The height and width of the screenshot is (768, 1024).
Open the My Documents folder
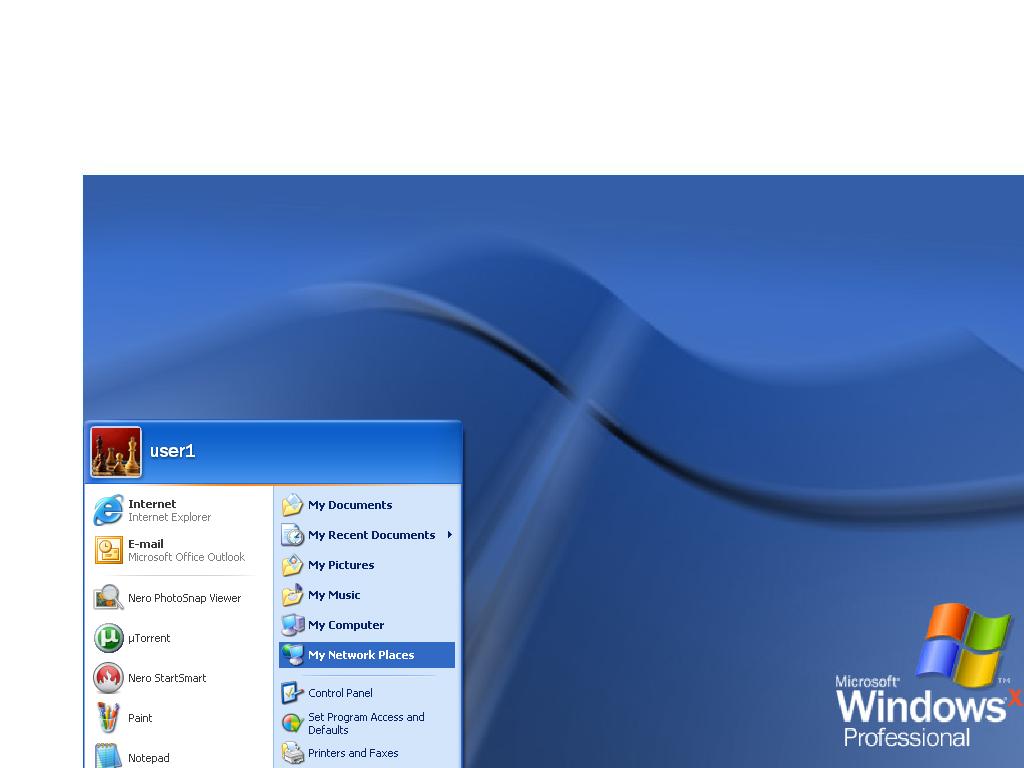349,505
